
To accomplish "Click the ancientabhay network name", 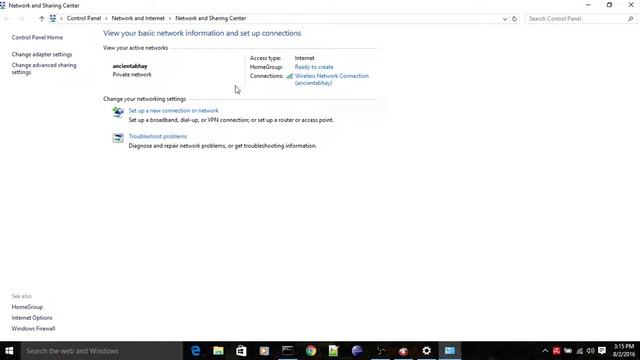I will (130, 66).
